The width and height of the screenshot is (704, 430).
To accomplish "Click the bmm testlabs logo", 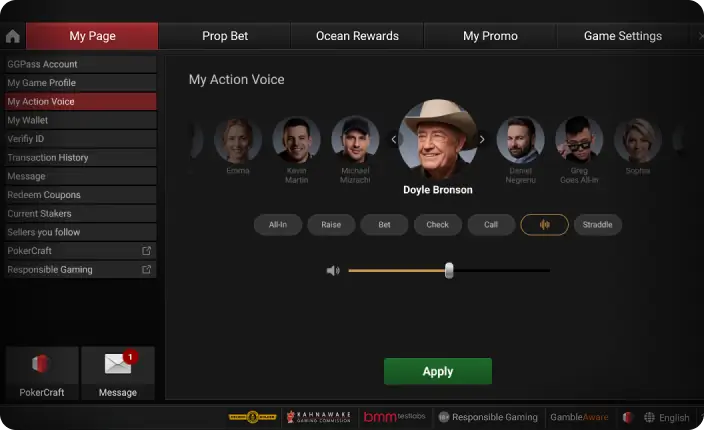I will click(x=394, y=417).
